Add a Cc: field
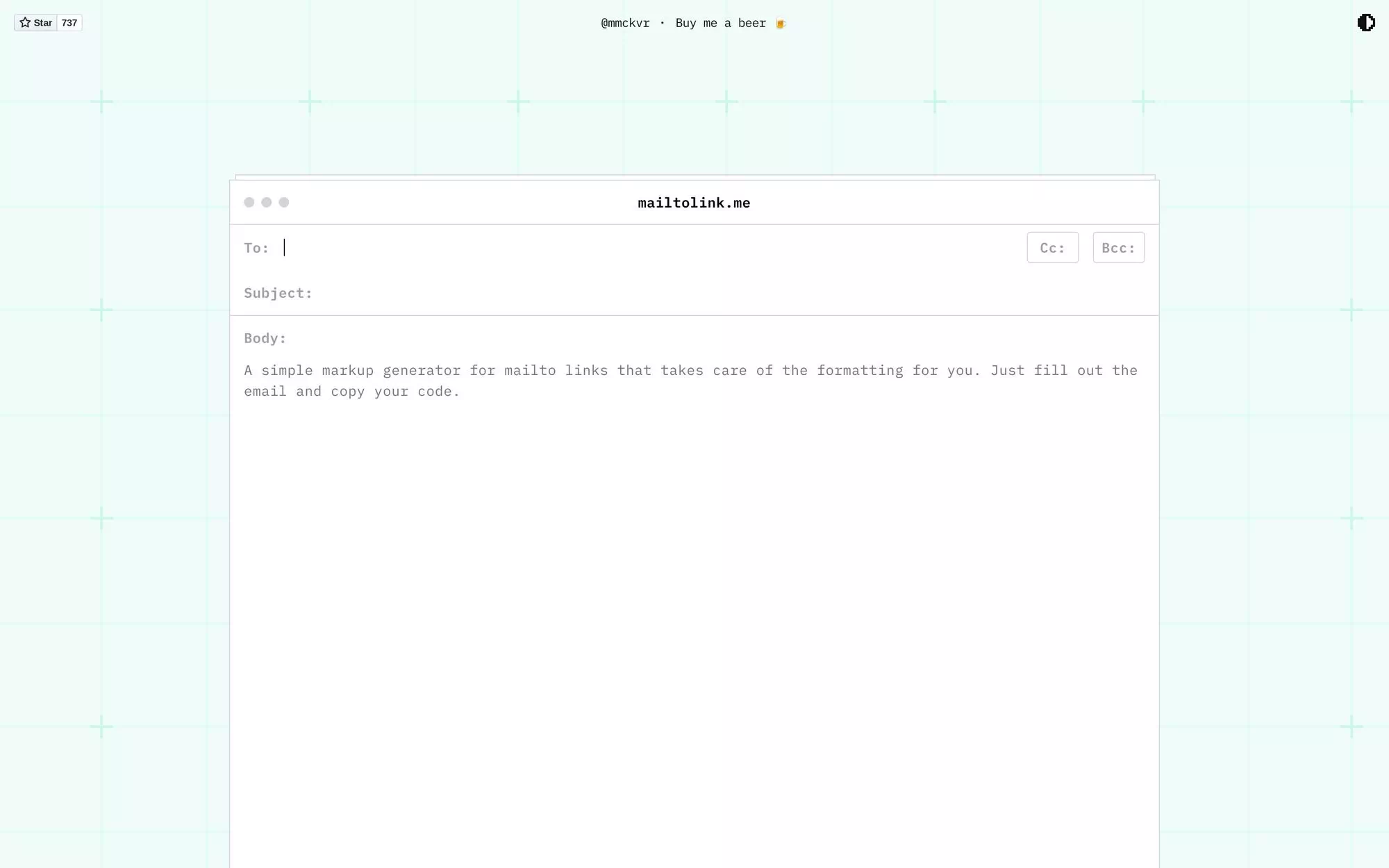The image size is (1389, 868). click(1052, 248)
